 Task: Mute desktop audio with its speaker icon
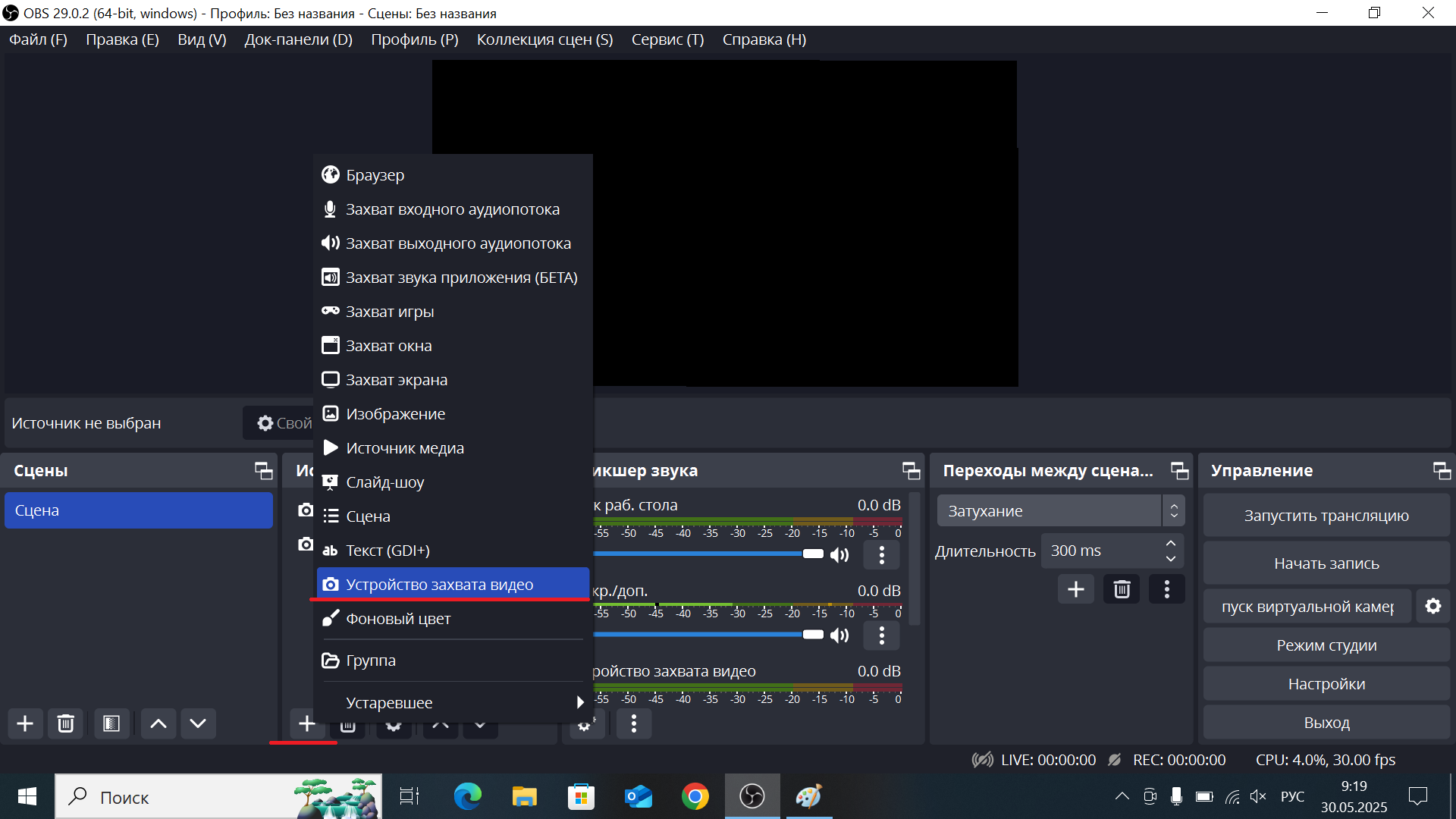[839, 554]
